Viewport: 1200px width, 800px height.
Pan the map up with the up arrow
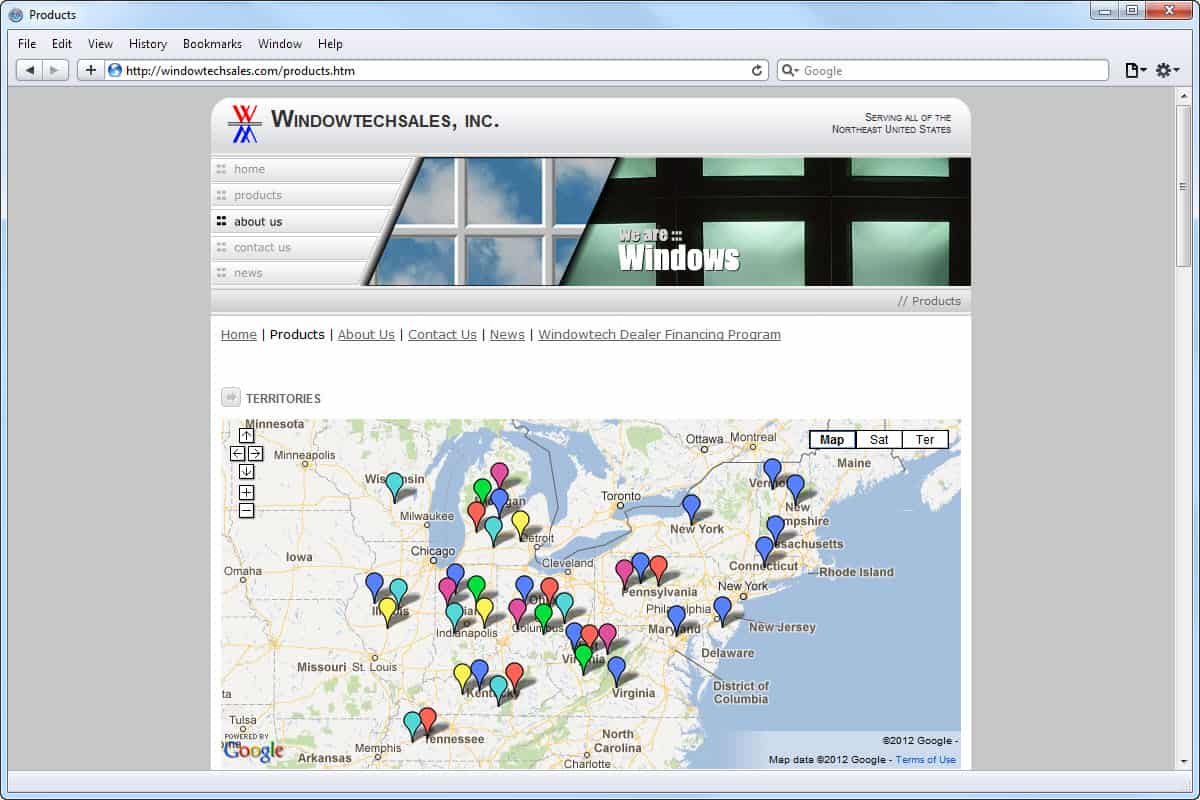coord(247,435)
